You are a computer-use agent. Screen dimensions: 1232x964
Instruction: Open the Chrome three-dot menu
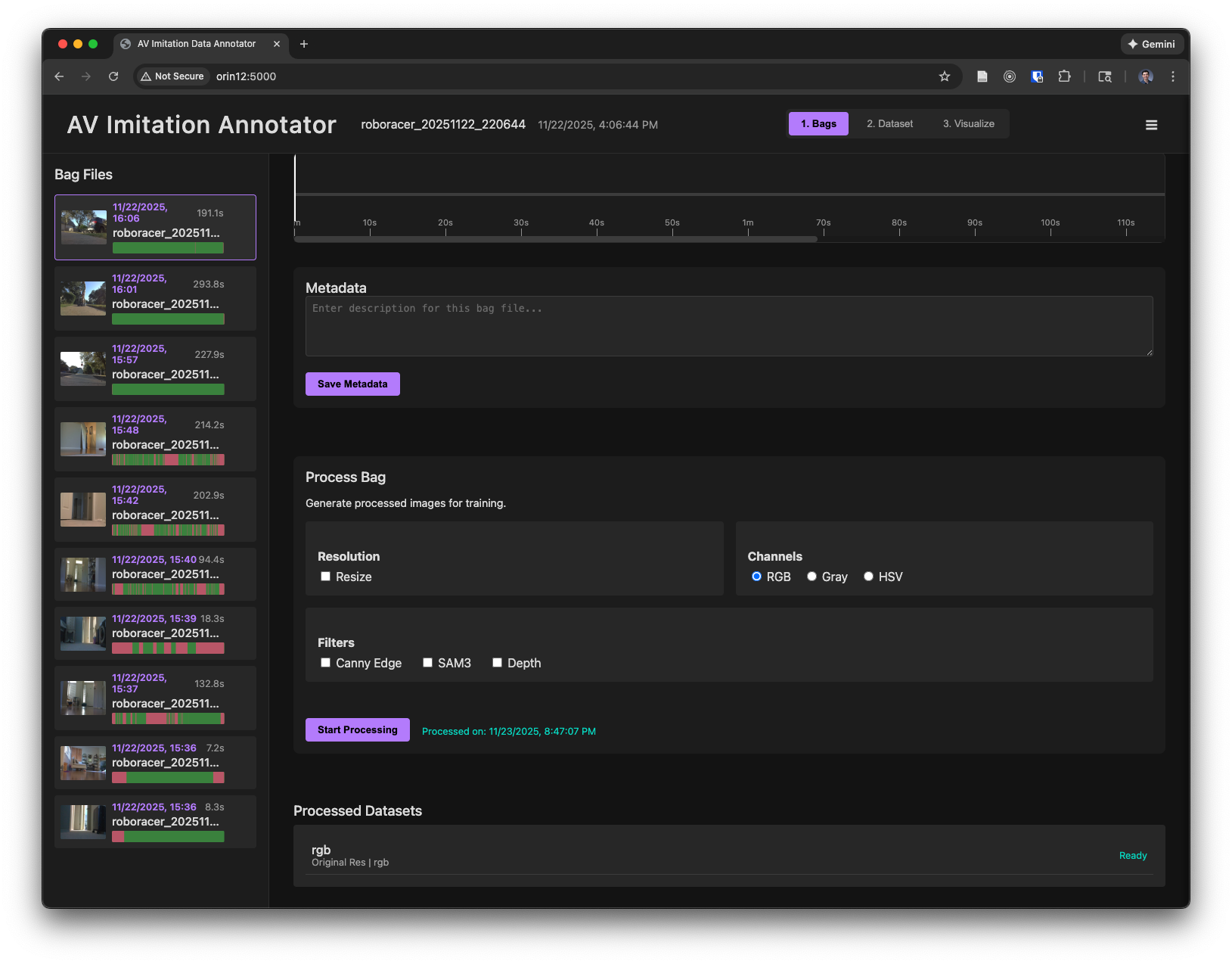pos(1172,76)
